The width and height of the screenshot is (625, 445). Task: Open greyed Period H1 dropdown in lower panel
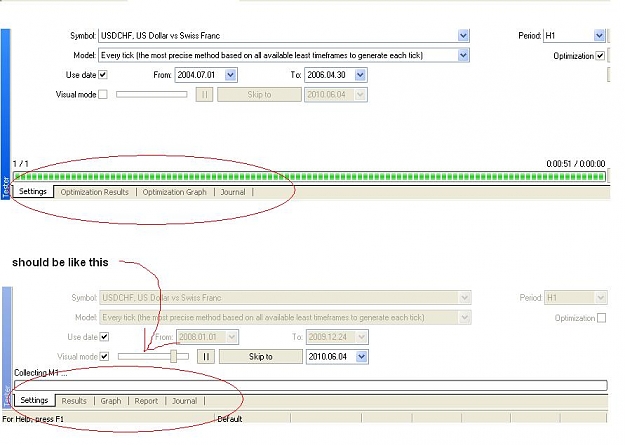click(601, 297)
